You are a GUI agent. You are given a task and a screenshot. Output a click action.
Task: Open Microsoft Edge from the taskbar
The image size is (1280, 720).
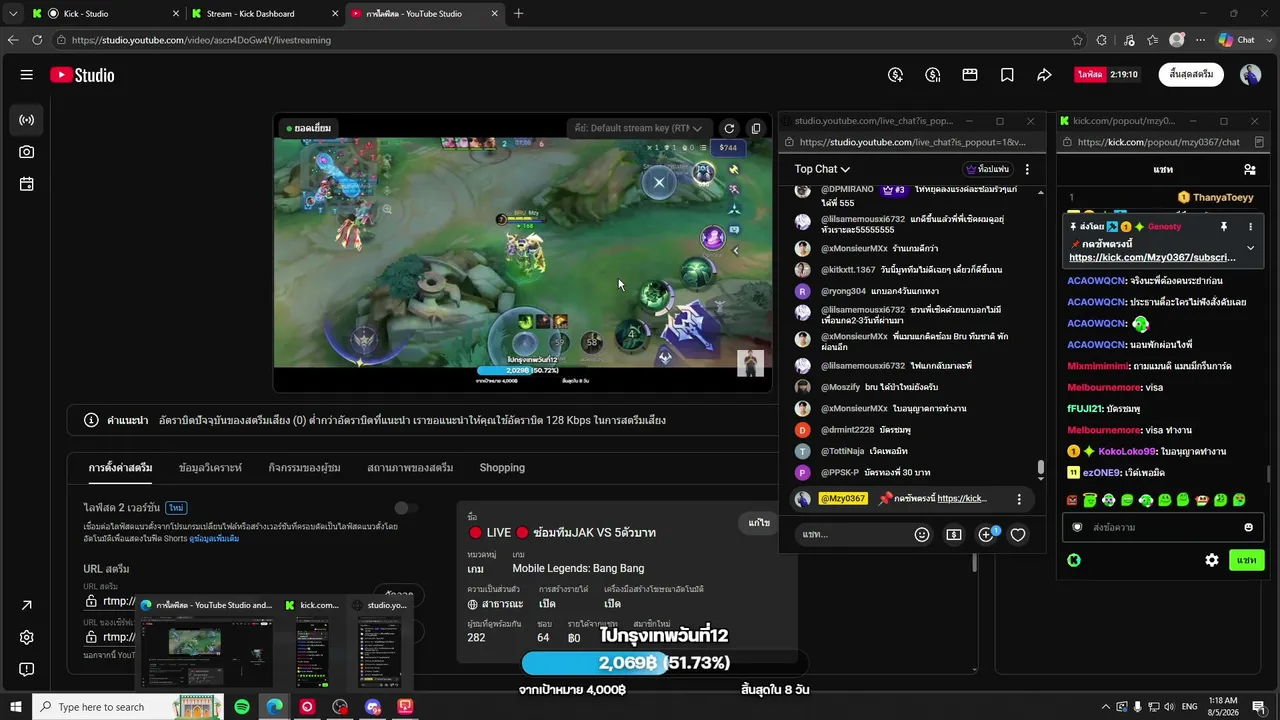[x=274, y=707]
